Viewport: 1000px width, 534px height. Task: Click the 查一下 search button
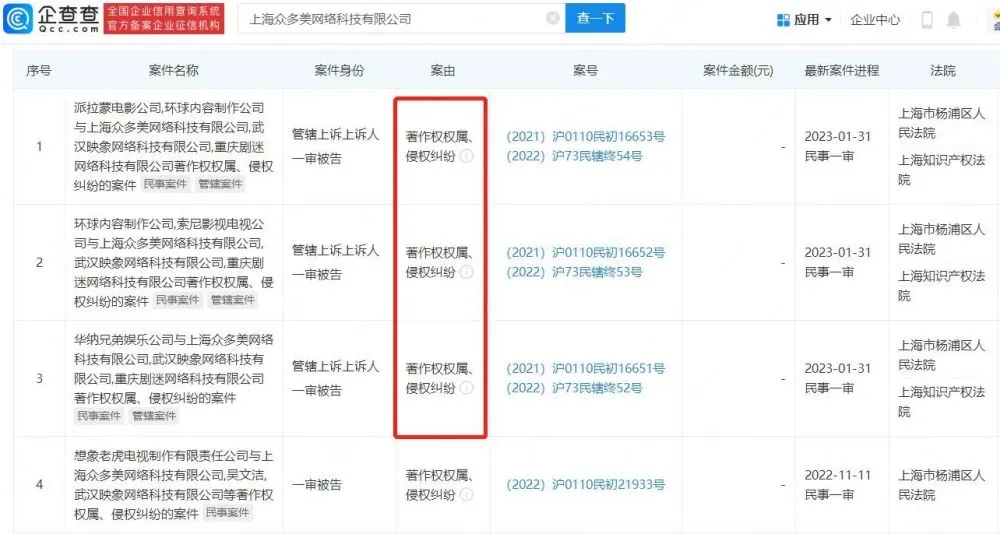[x=595, y=18]
